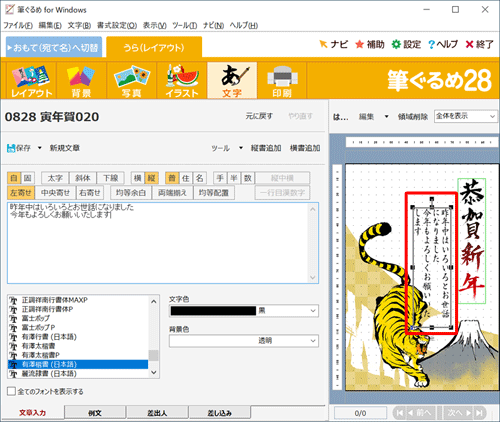
Task: Open the レイアウト layout category icon
Action: [31, 81]
